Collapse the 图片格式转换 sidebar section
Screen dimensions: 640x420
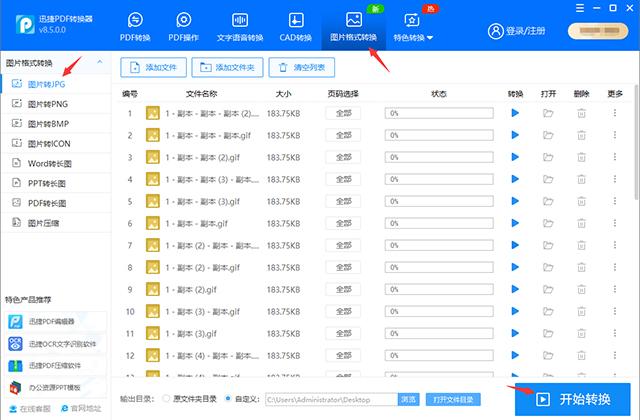[x=100, y=62]
